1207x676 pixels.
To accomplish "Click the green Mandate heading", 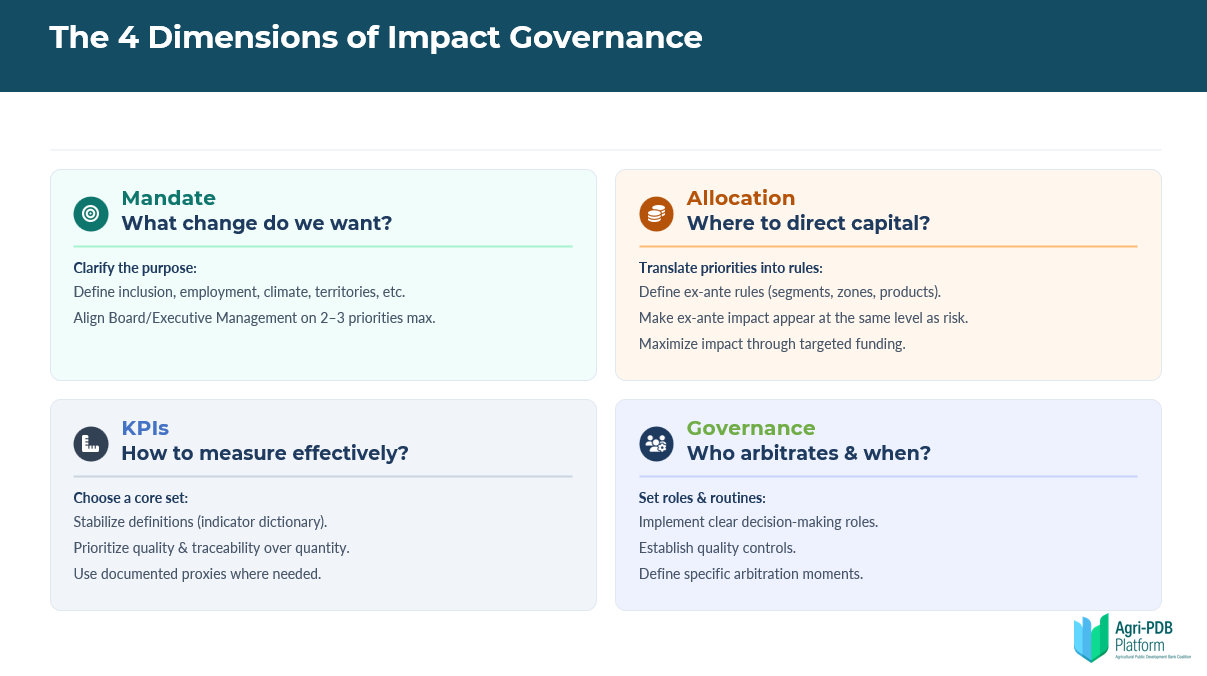I will tap(168, 198).
